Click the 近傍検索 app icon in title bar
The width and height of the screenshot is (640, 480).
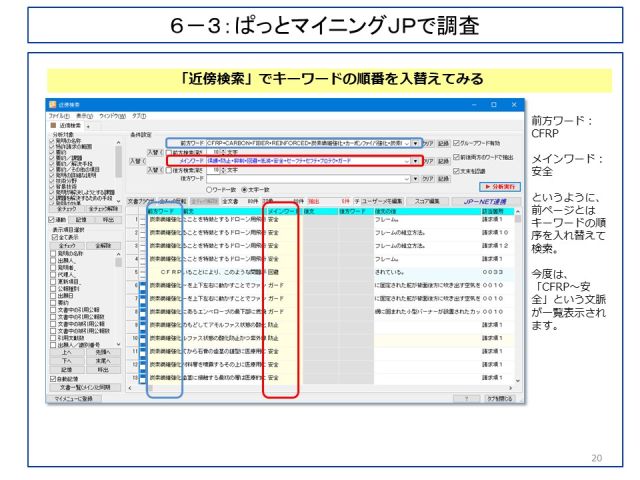[53, 105]
